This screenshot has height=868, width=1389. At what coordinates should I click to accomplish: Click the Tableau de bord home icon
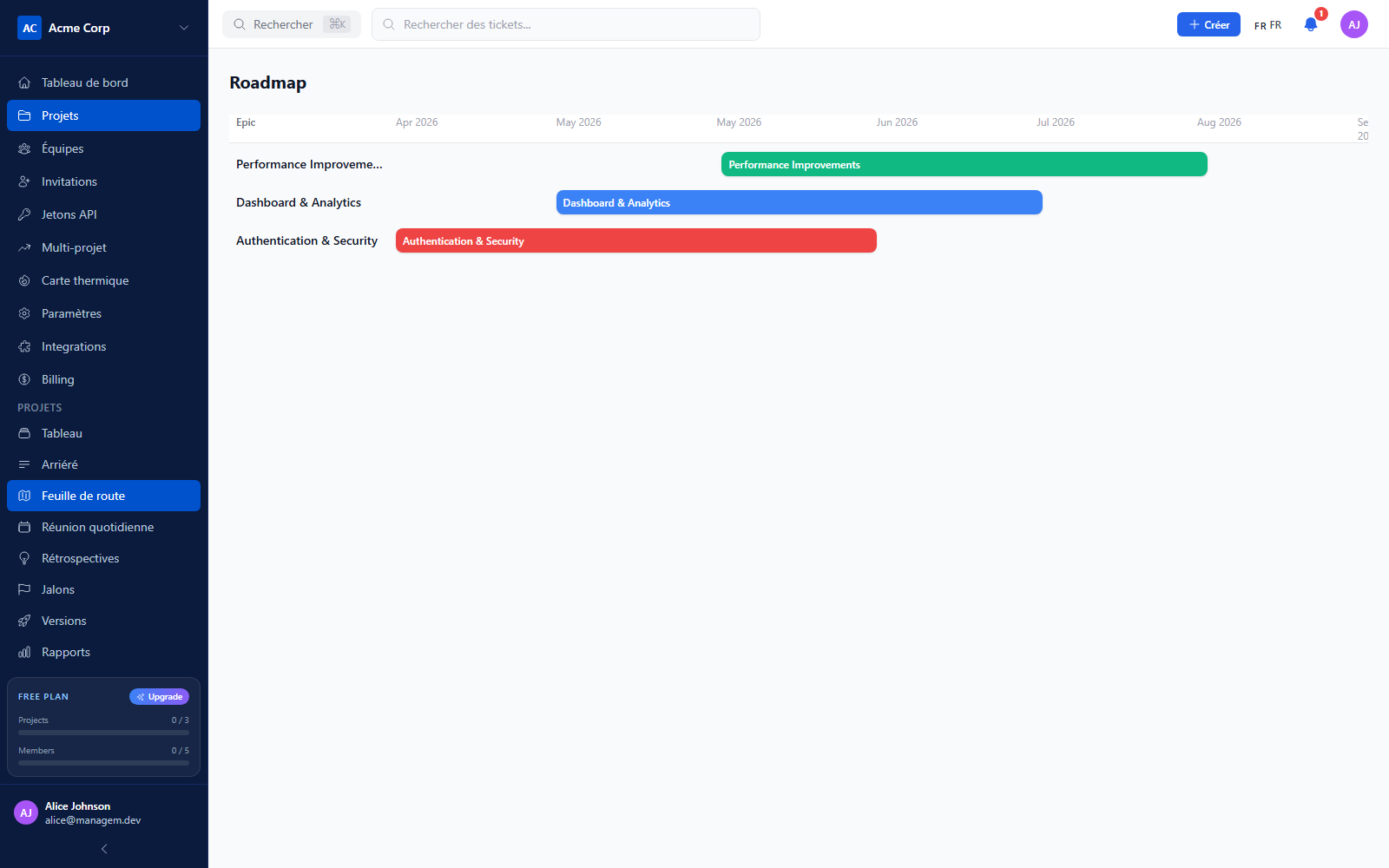coord(24,82)
